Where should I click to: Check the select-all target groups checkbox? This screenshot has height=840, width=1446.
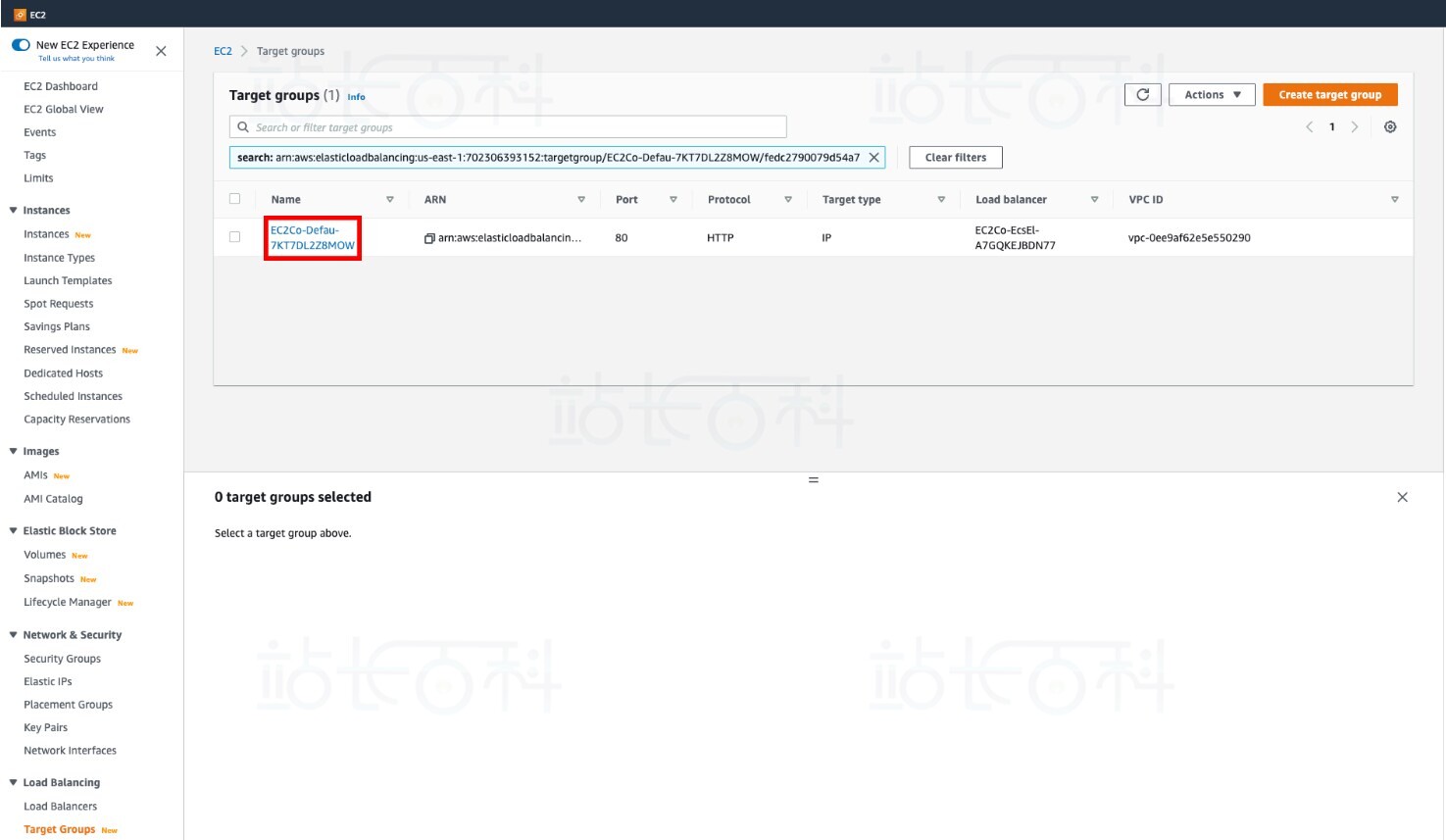click(x=234, y=199)
